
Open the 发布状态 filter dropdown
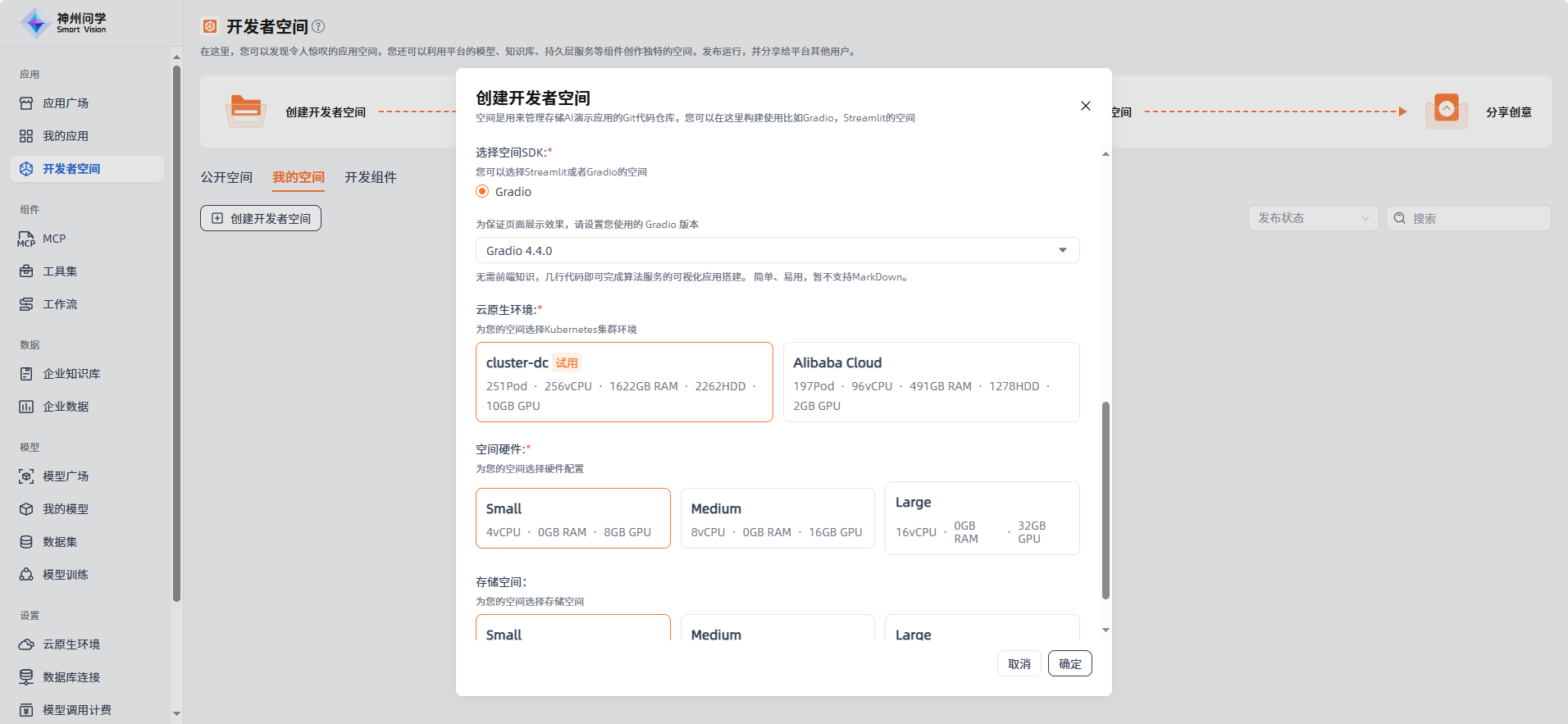point(1312,218)
